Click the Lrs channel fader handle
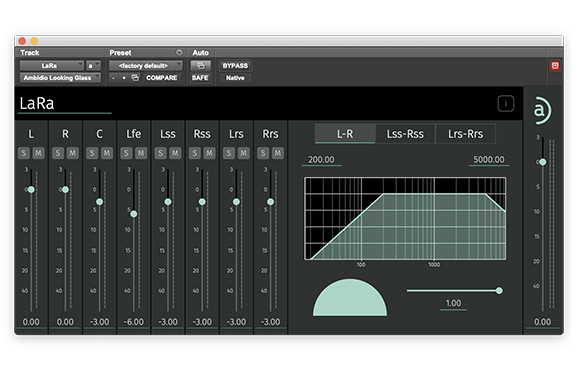580x373 pixels. pos(236,202)
